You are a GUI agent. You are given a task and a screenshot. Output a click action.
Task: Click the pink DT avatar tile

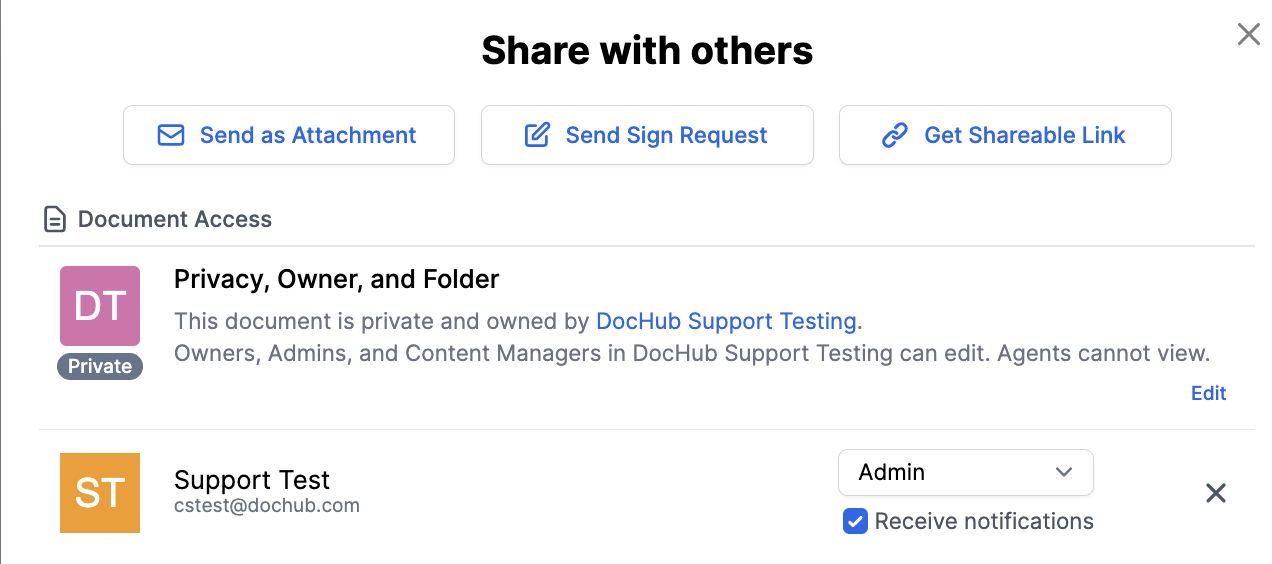[x=100, y=306]
